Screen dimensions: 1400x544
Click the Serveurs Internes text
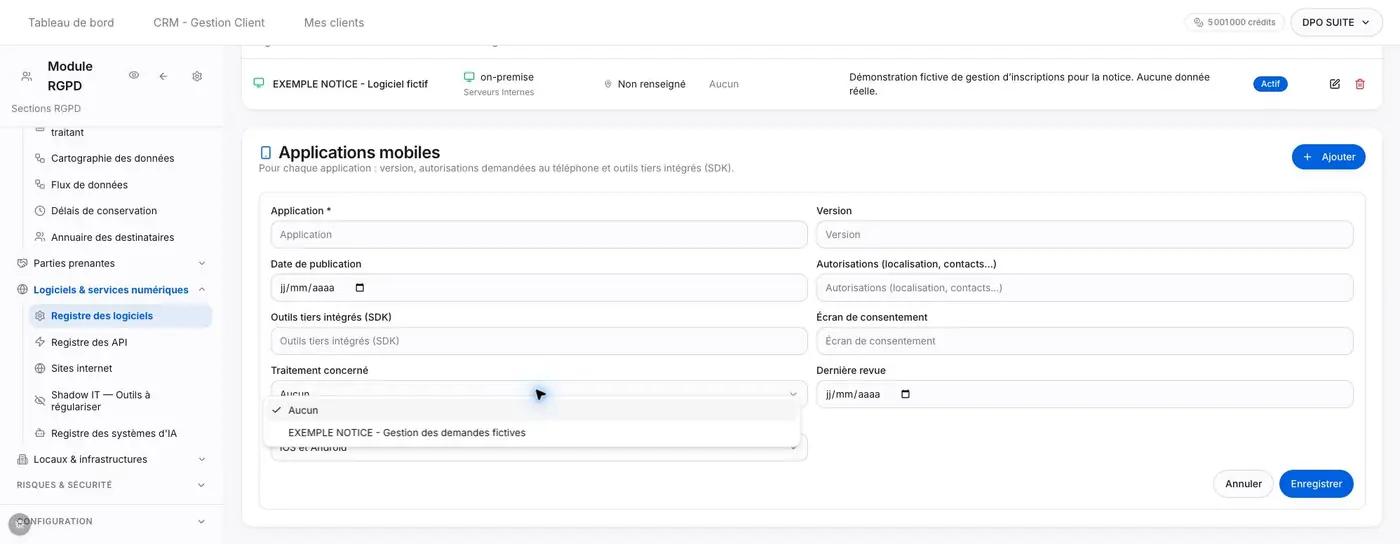(499, 92)
